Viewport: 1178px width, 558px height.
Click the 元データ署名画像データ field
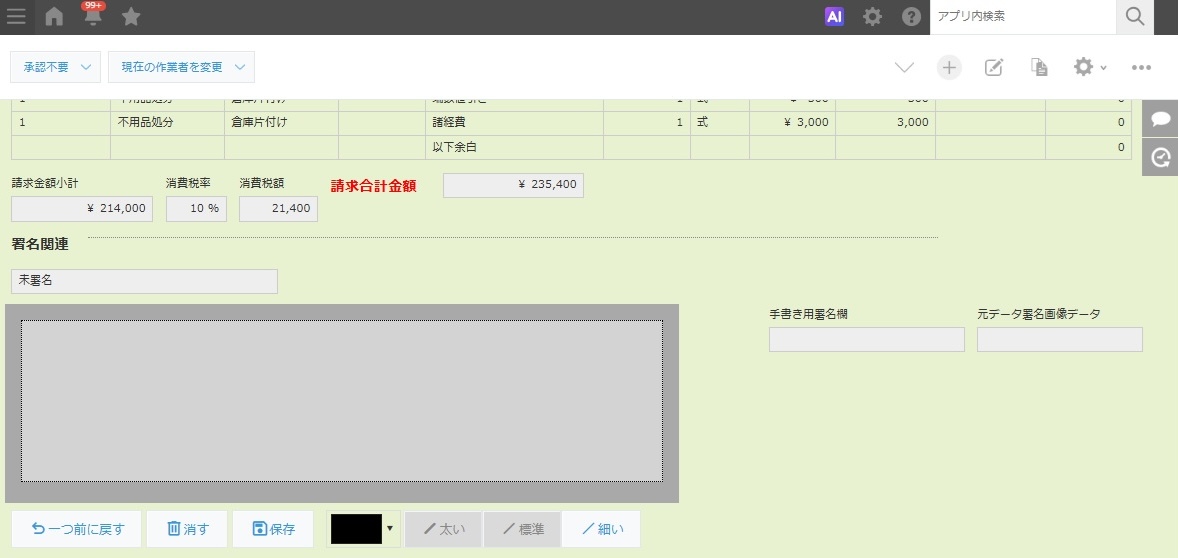pos(1059,339)
